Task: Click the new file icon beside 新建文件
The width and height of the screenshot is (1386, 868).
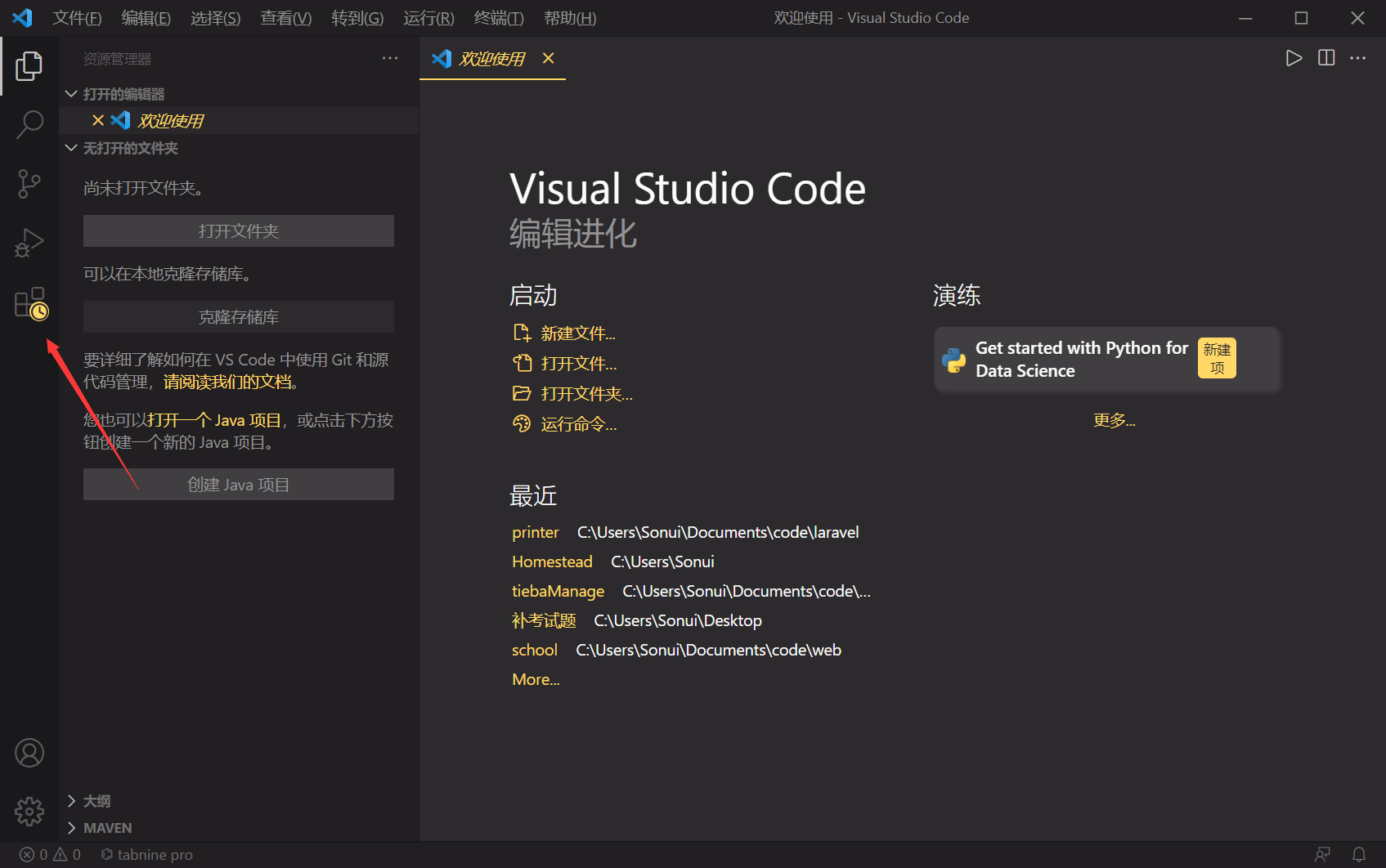Action: pos(522,333)
